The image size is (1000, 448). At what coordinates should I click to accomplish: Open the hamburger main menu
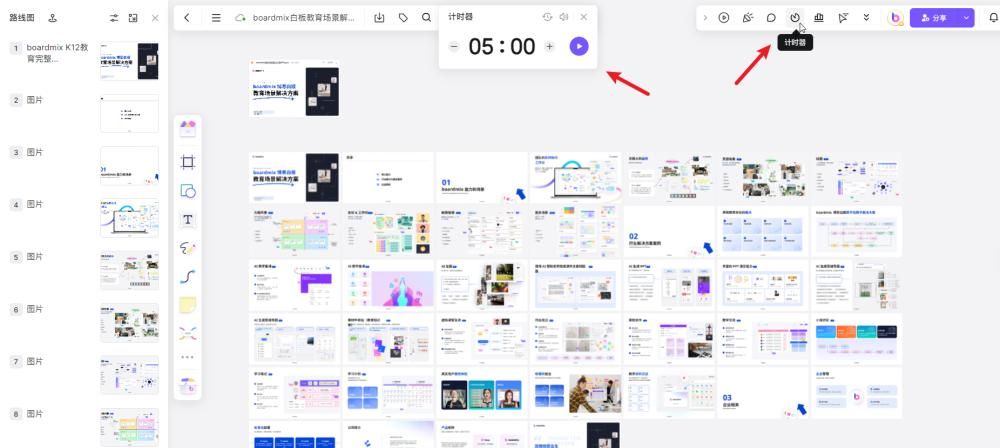(216, 18)
